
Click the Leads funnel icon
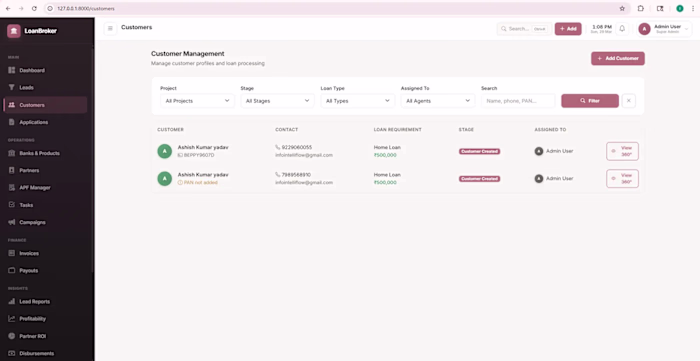[x=12, y=88]
